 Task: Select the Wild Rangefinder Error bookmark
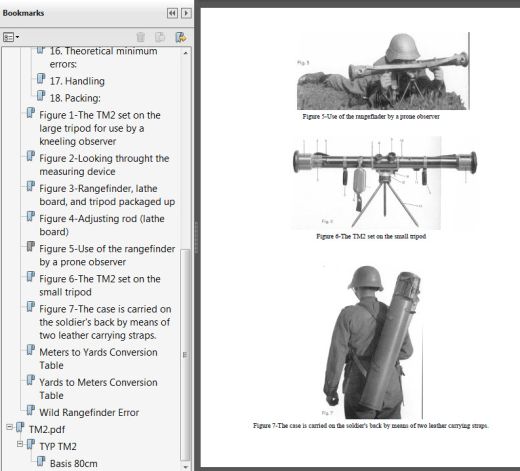point(89,412)
